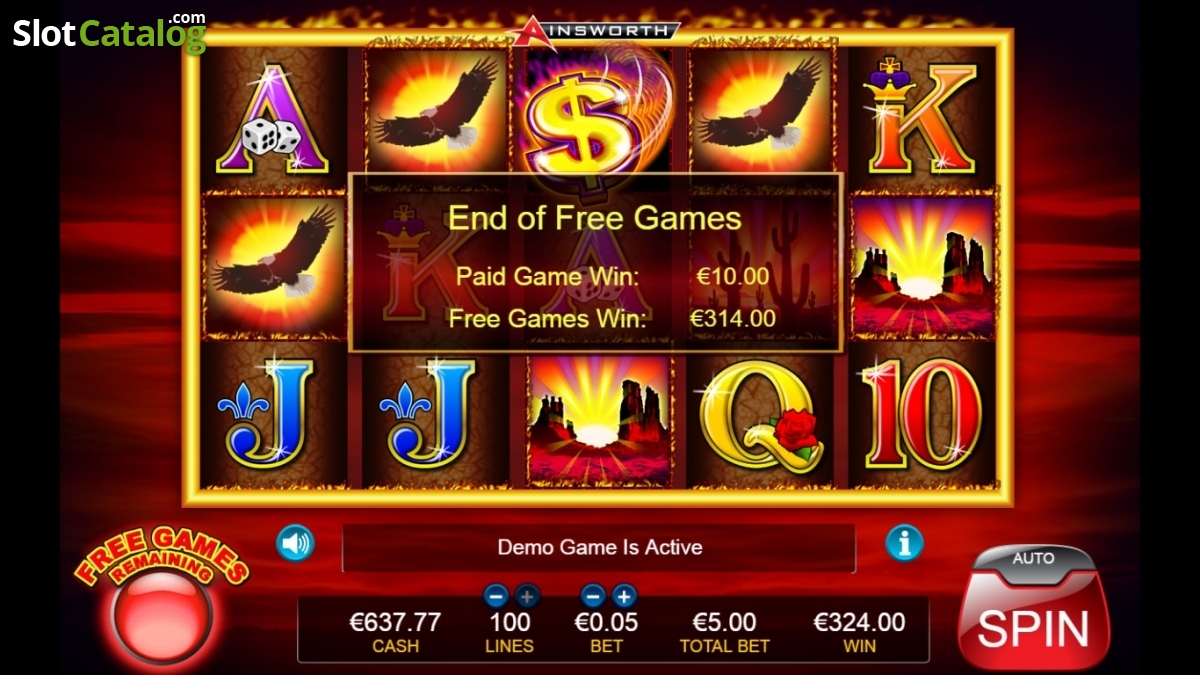Select the golden Q with rose symbol
1200x675 pixels.
pos(761,417)
